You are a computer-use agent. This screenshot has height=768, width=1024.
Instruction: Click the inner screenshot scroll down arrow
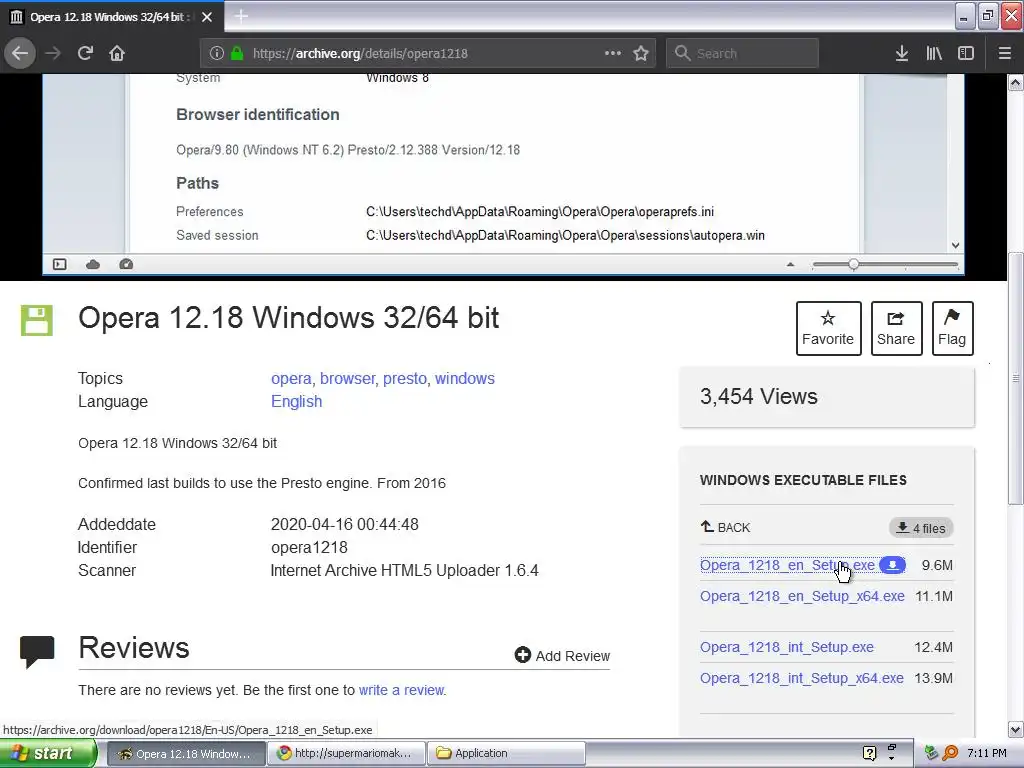(955, 246)
